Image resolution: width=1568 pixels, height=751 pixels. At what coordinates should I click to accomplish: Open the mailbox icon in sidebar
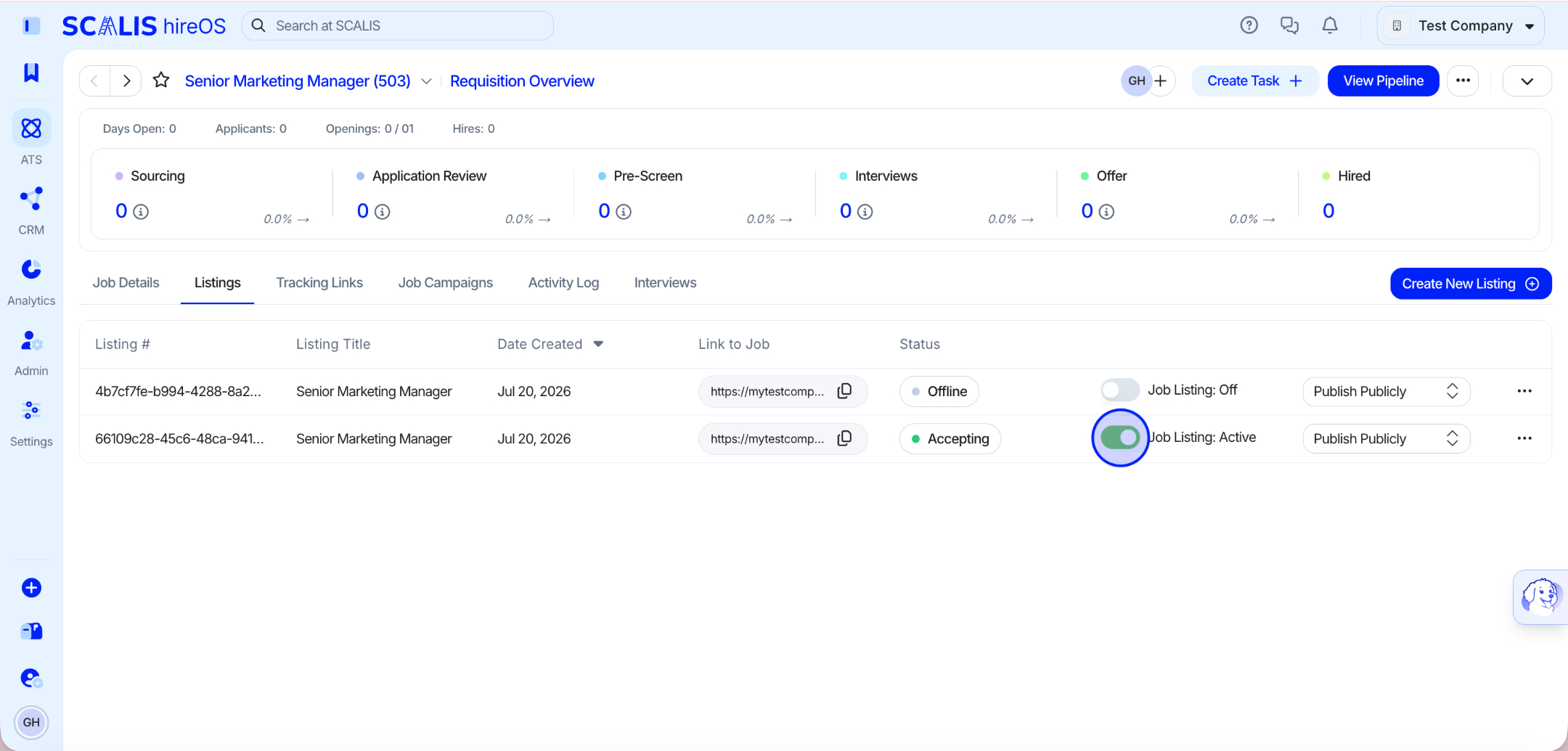point(31,631)
